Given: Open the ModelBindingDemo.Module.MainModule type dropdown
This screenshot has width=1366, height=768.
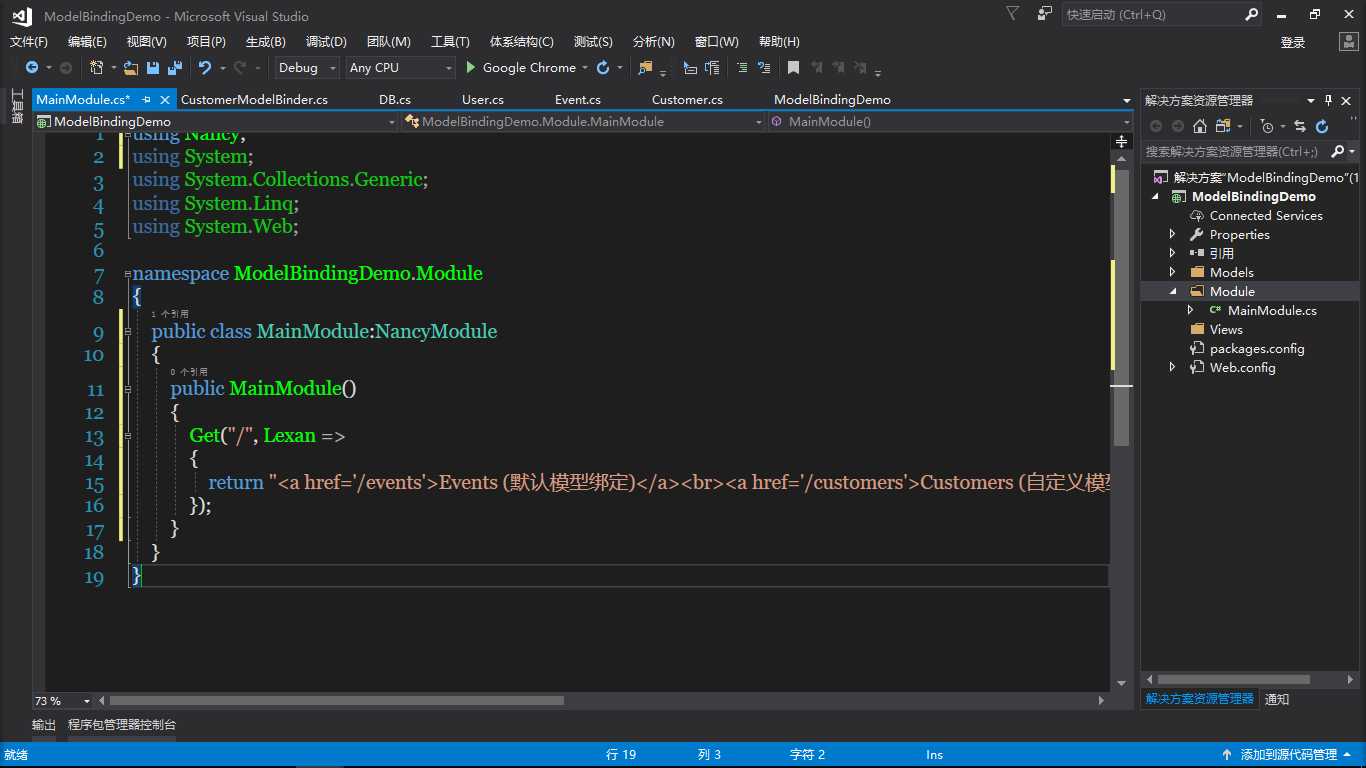Looking at the screenshot, I should [584, 122].
